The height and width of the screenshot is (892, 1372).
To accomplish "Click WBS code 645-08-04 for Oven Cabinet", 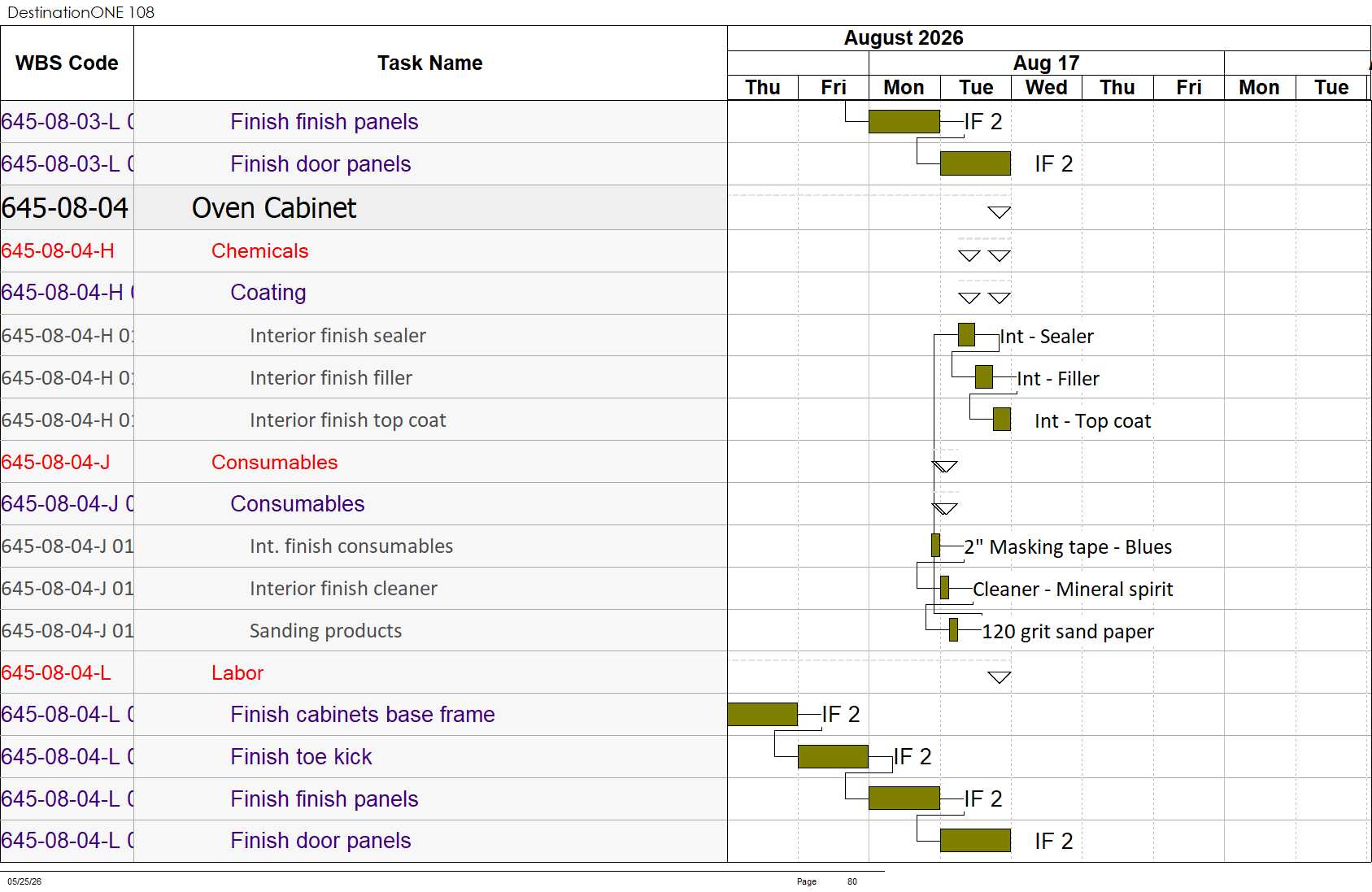I will (x=65, y=208).
